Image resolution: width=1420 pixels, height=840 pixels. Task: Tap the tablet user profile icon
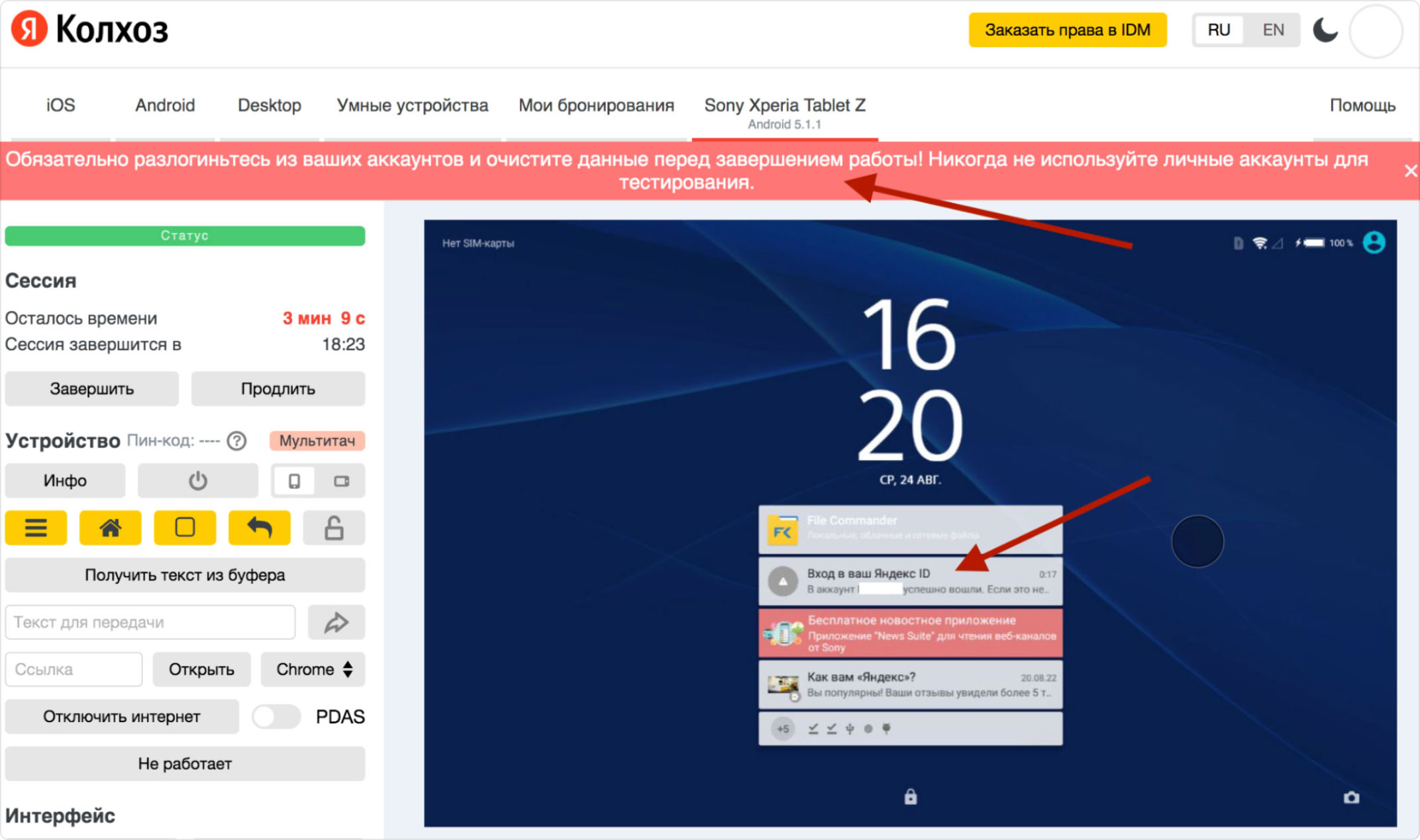tap(1374, 242)
